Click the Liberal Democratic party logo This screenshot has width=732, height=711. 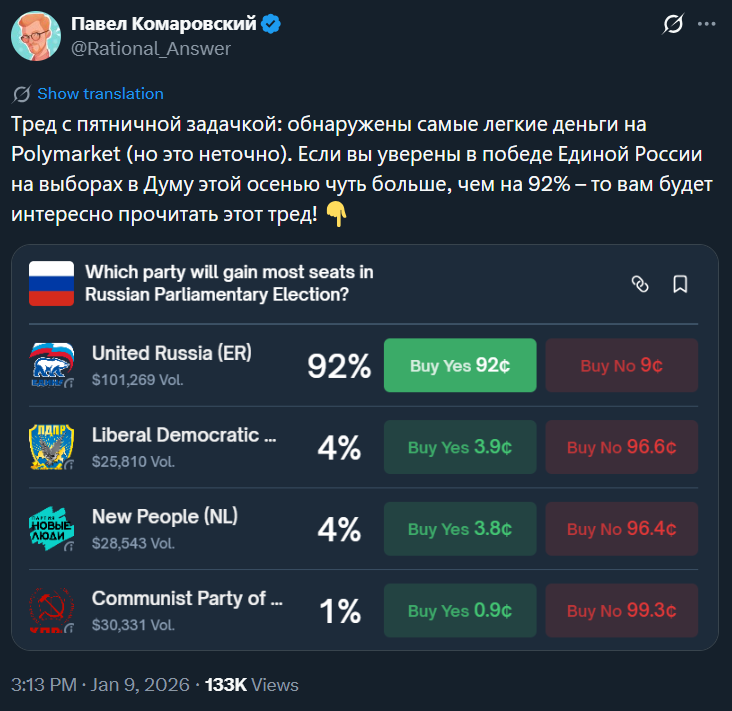tap(52, 447)
